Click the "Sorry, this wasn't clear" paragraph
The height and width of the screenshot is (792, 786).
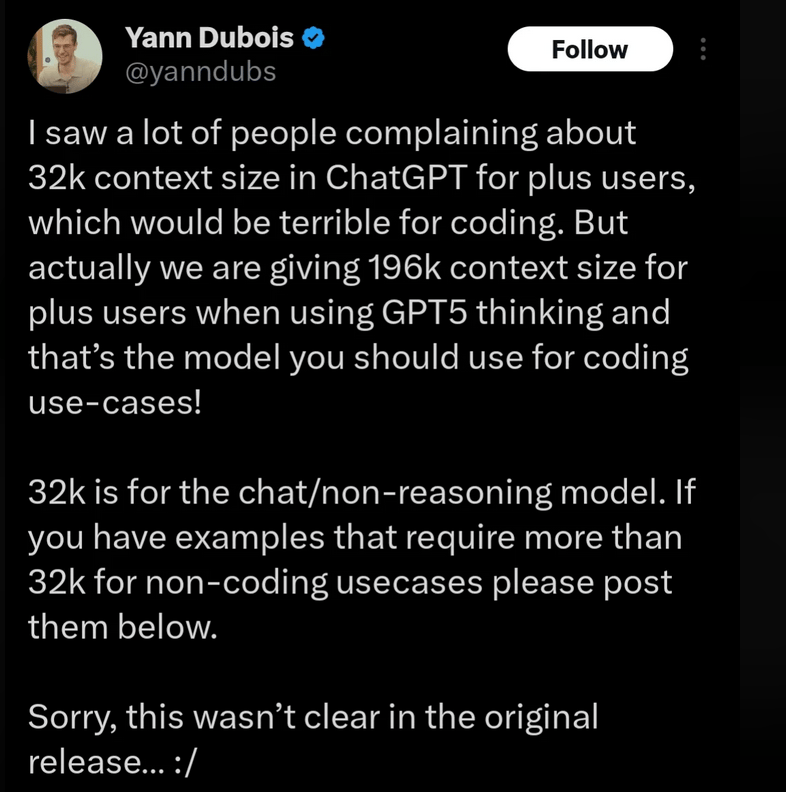313,739
